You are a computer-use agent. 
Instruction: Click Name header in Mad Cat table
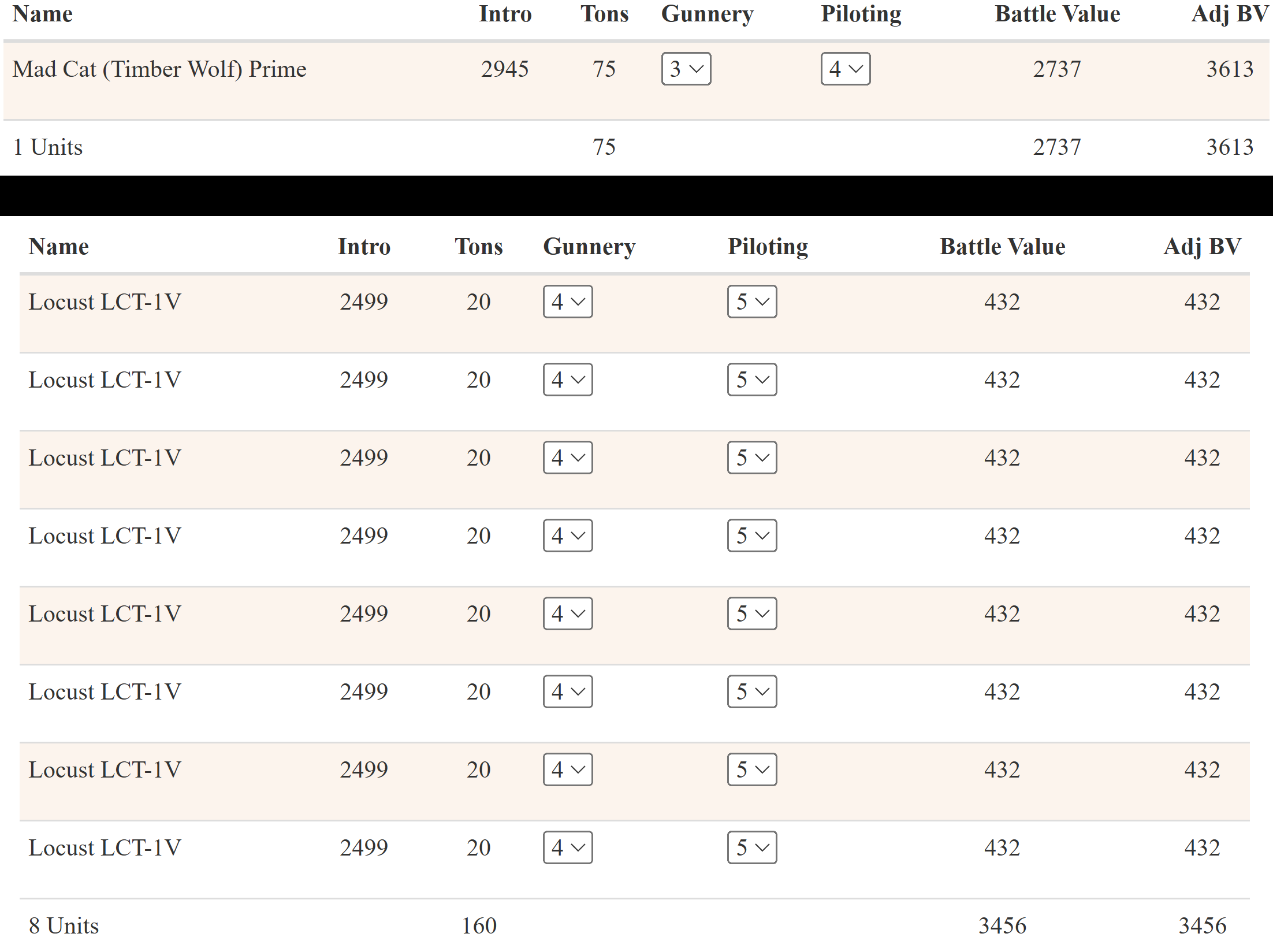tap(43, 14)
